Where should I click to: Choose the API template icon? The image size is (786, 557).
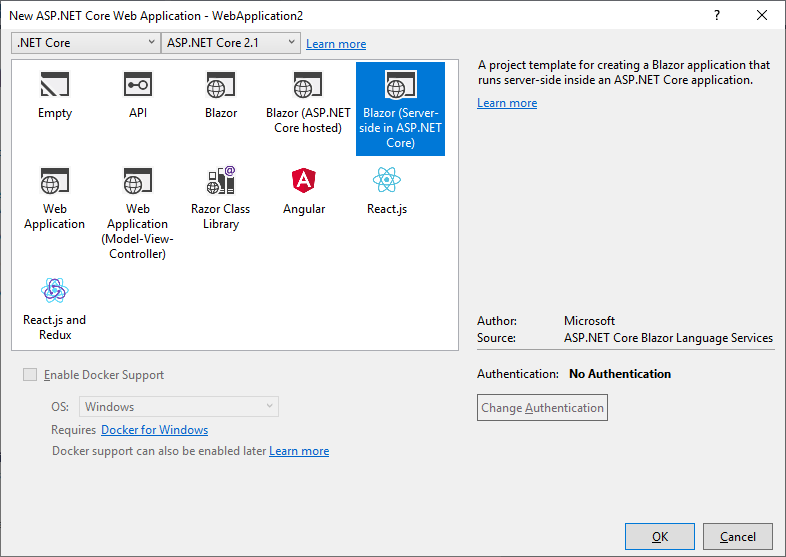pos(138,84)
